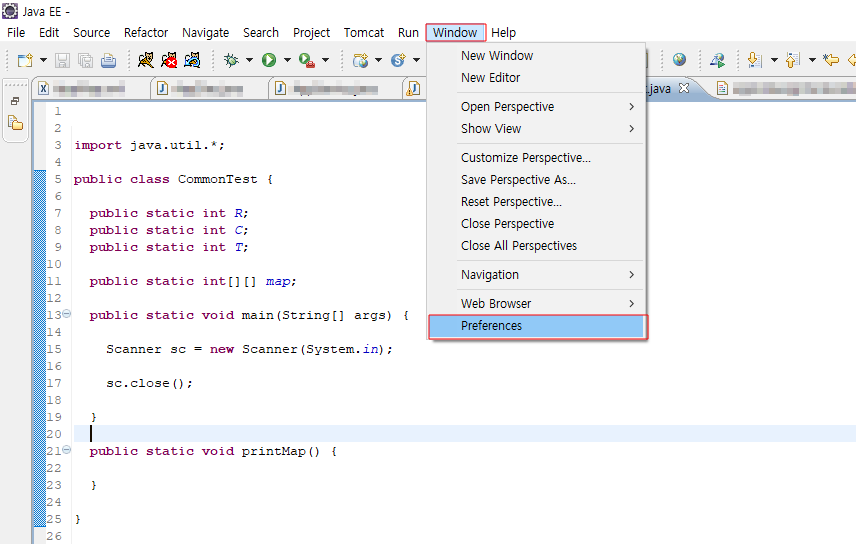Screen dimensions: 856x544
Task: Click the Launch Web Services Explorer icon
Action: [717, 60]
